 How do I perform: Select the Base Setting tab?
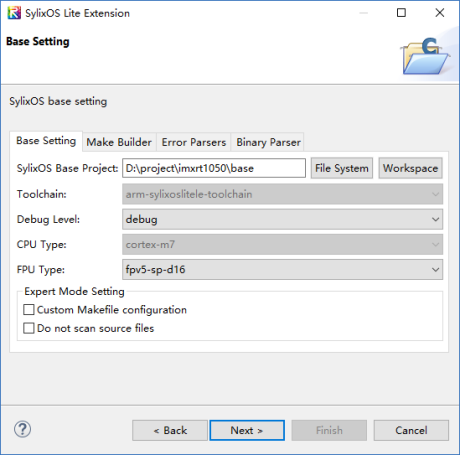tap(46, 141)
